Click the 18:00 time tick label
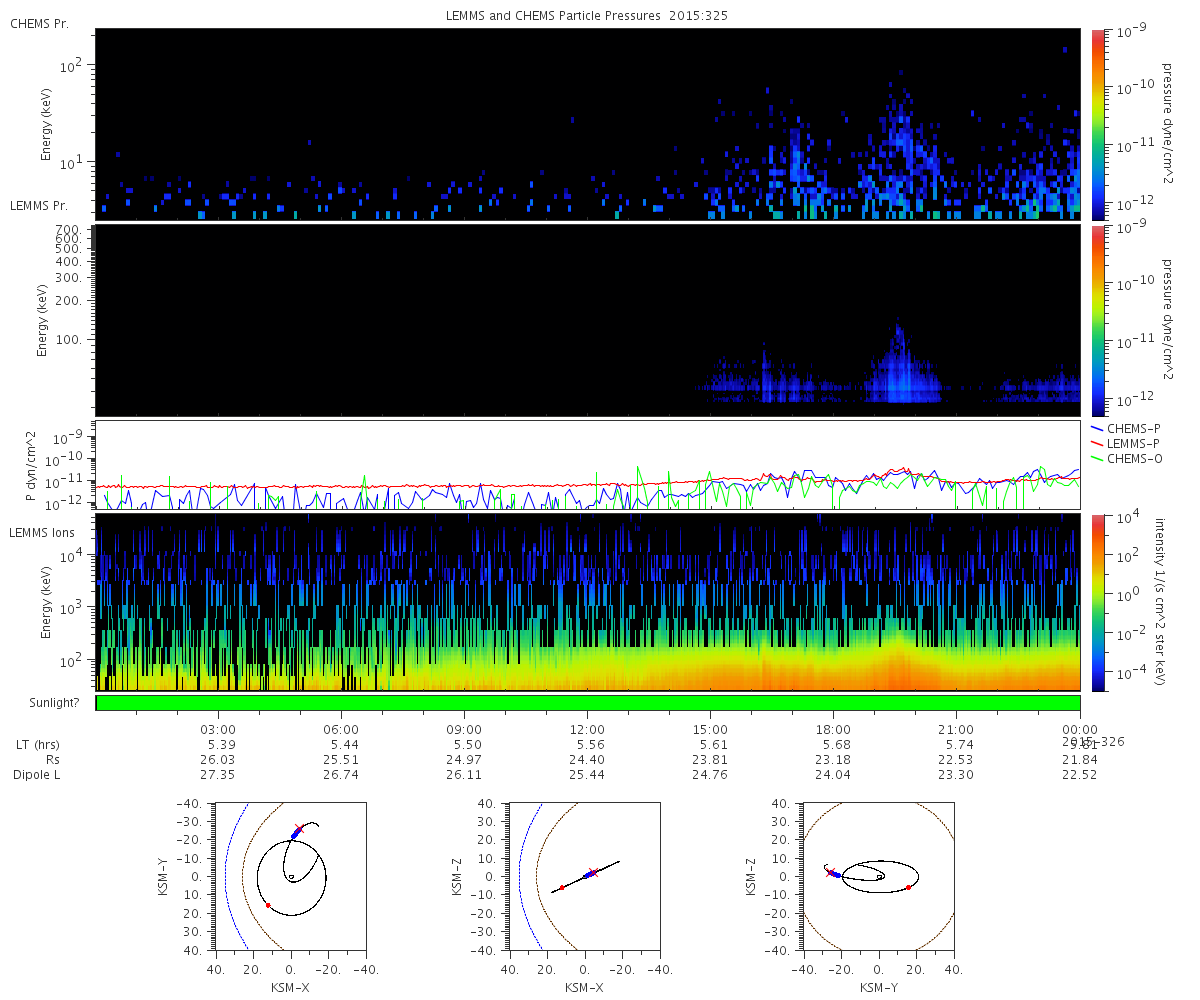This screenshot has width=1200, height=1000. pos(834,729)
